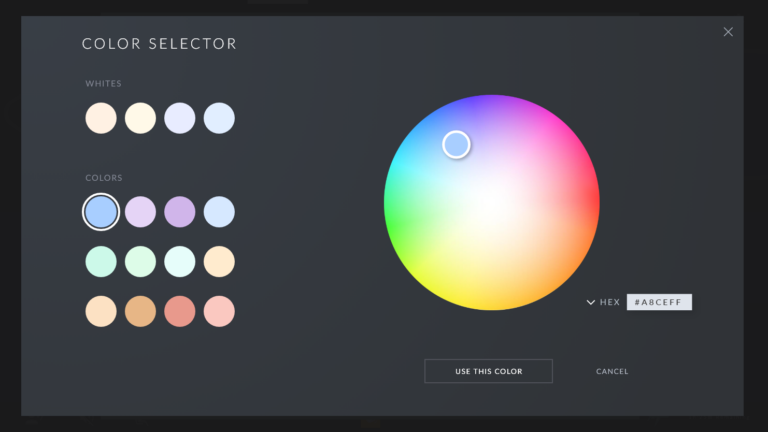The width and height of the screenshot is (768, 432).
Task: Click the color wheel picker handle
Action: pyautogui.click(x=456, y=145)
